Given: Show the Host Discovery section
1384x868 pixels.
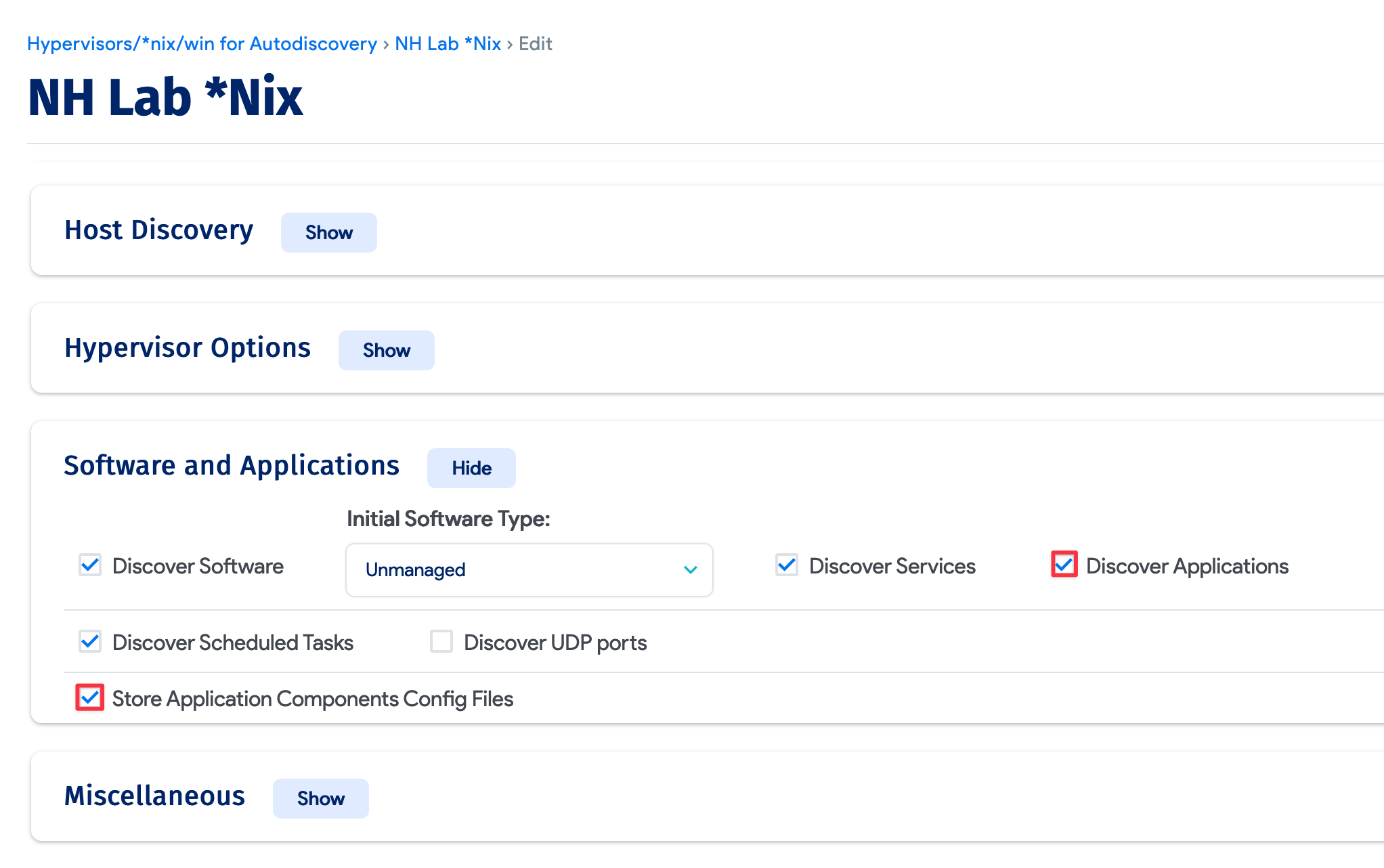Looking at the screenshot, I should 328,232.
